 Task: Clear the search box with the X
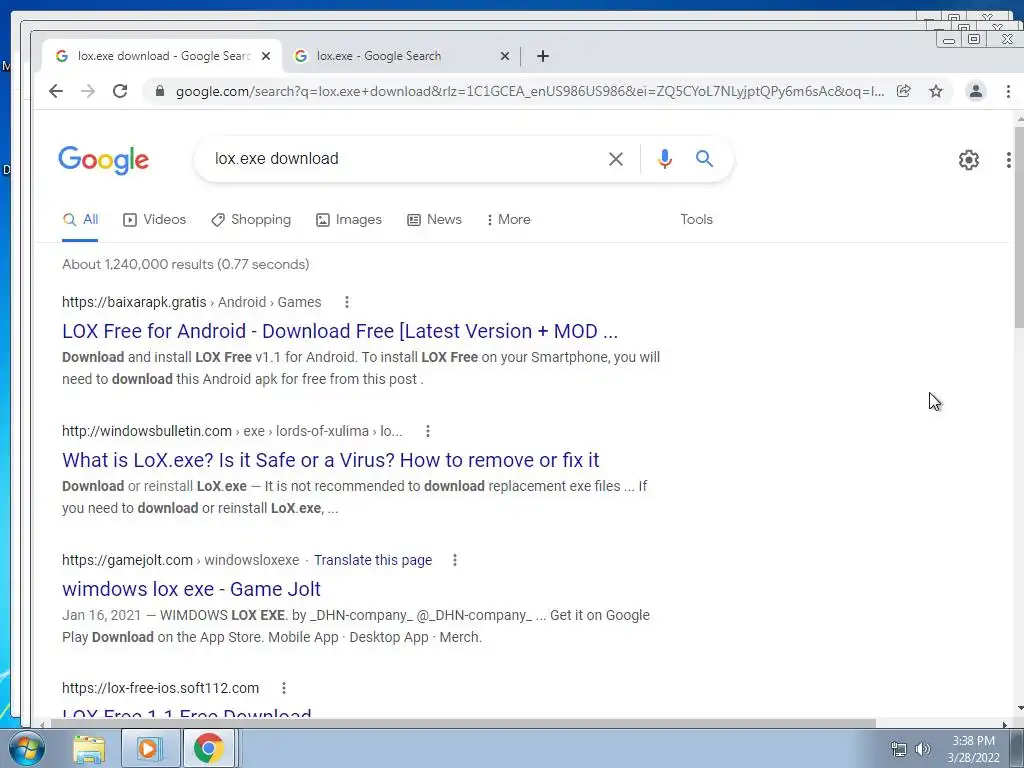(615, 159)
